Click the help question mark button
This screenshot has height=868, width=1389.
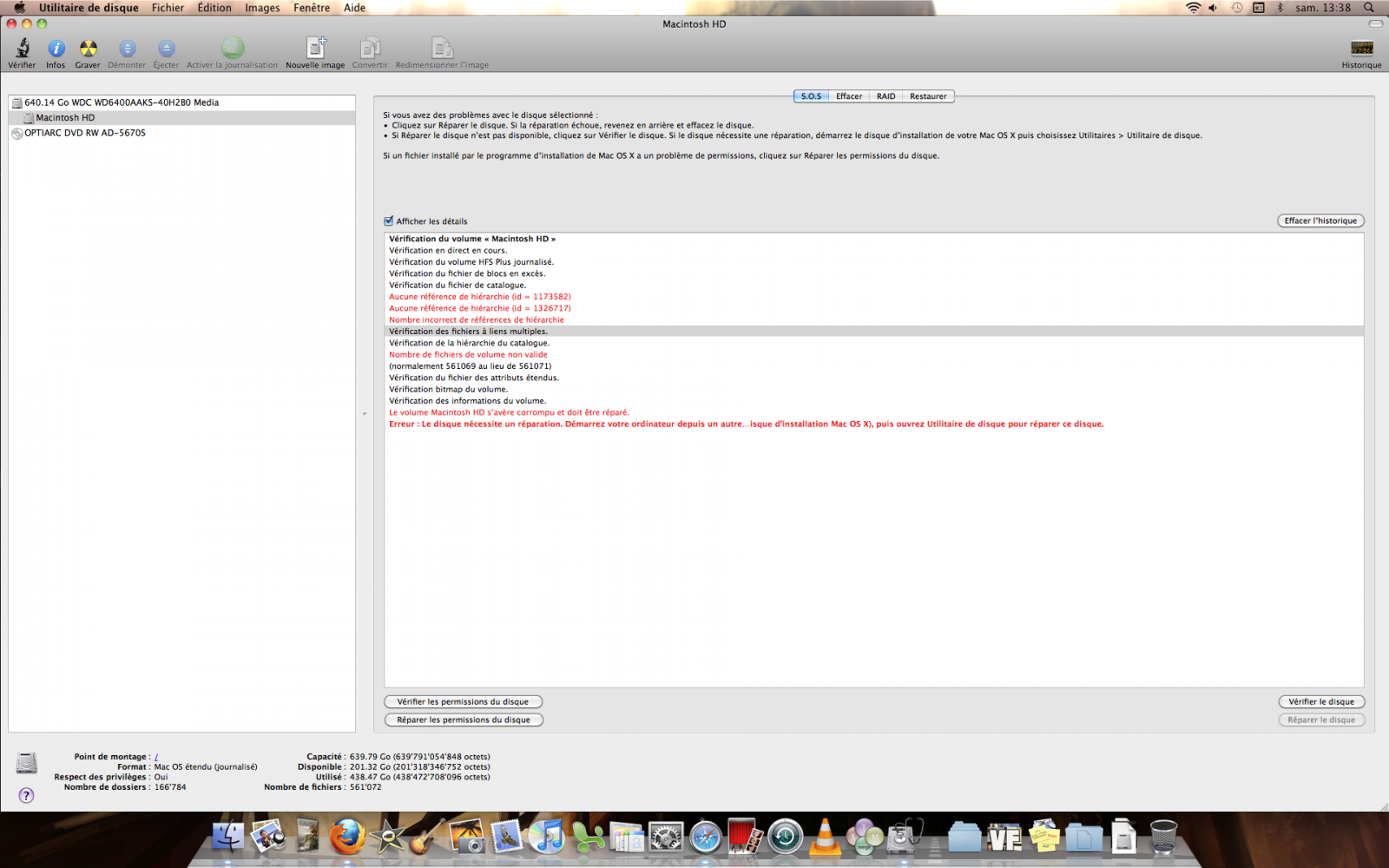26,795
